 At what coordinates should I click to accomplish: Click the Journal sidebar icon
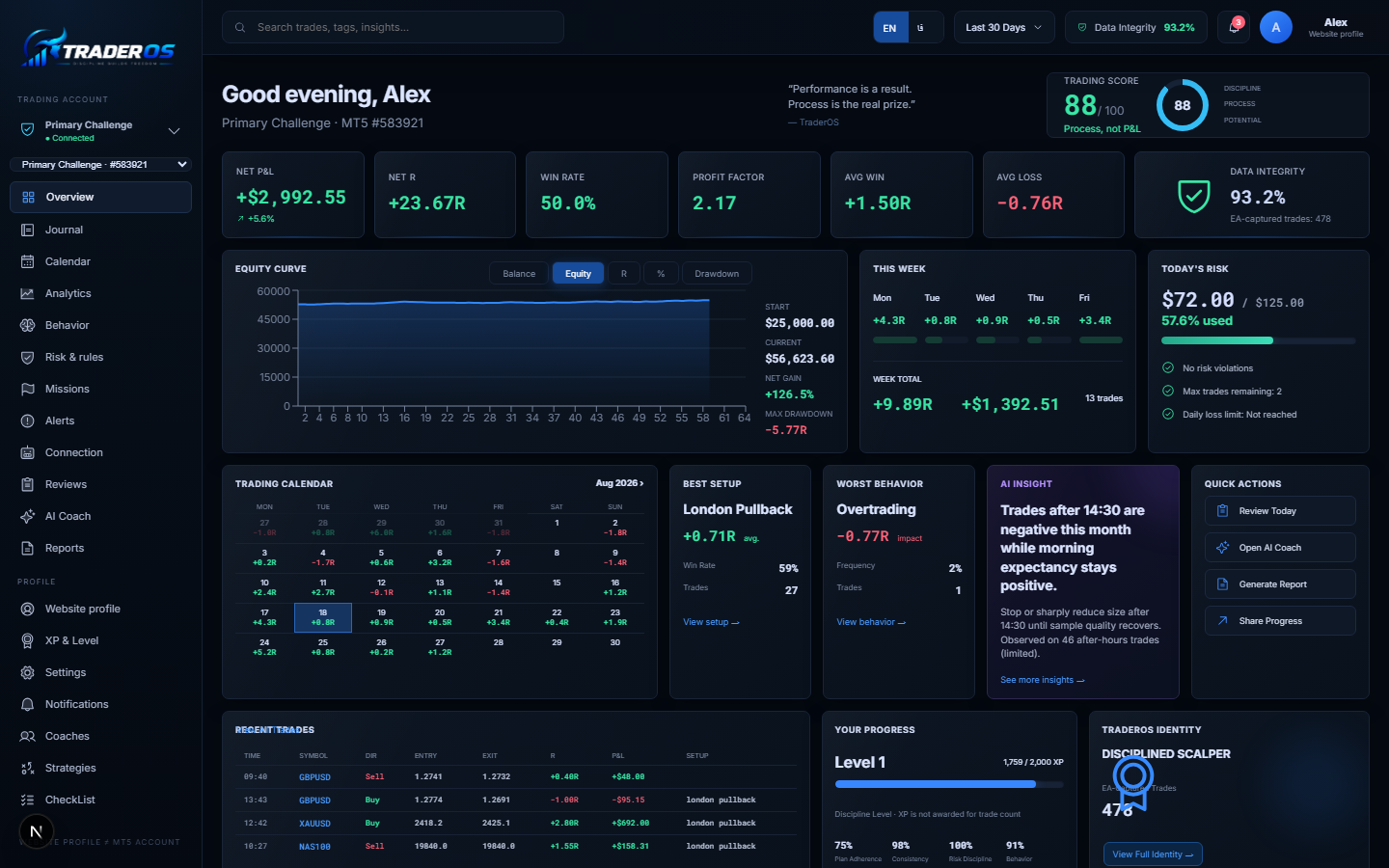pyautogui.click(x=27, y=230)
